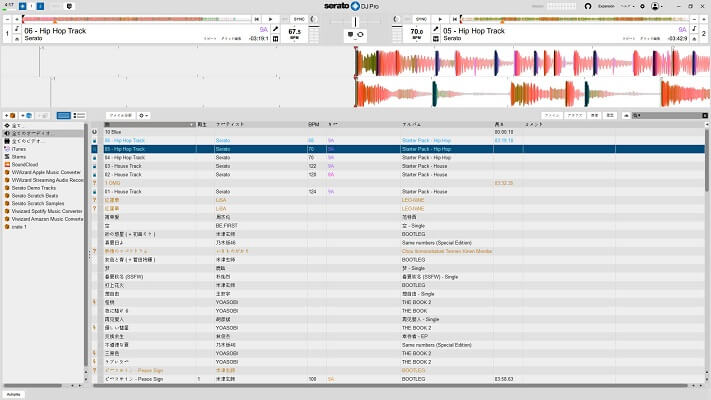Viewport: 711px width, 400px height.
Task: Open left deck beatgrid edit pencil
Action: pyautogui.click(x=275, y=29)
